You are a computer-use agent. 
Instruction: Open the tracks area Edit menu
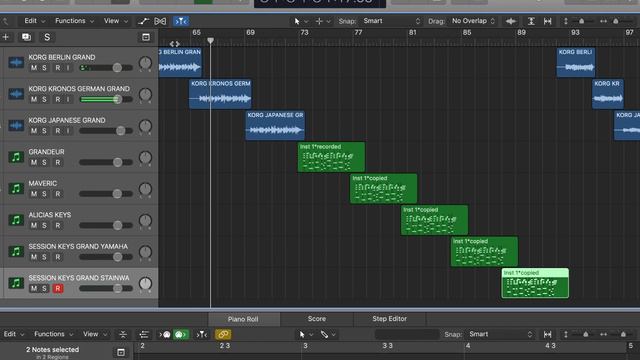point(34,21)
